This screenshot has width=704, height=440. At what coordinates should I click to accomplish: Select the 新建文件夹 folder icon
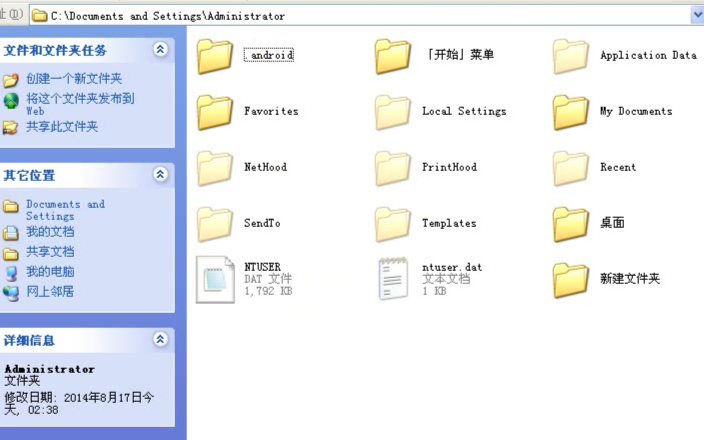571,280
